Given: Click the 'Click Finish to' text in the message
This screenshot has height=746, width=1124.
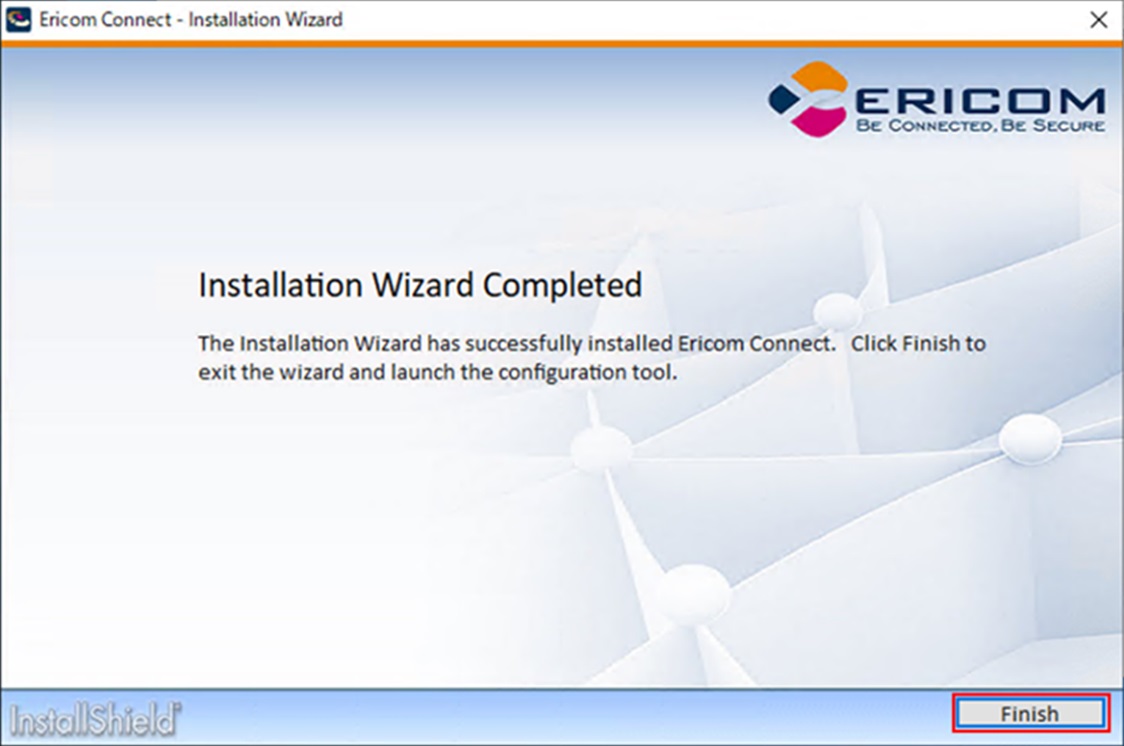Looking at the screenshot, I should 918,343.
